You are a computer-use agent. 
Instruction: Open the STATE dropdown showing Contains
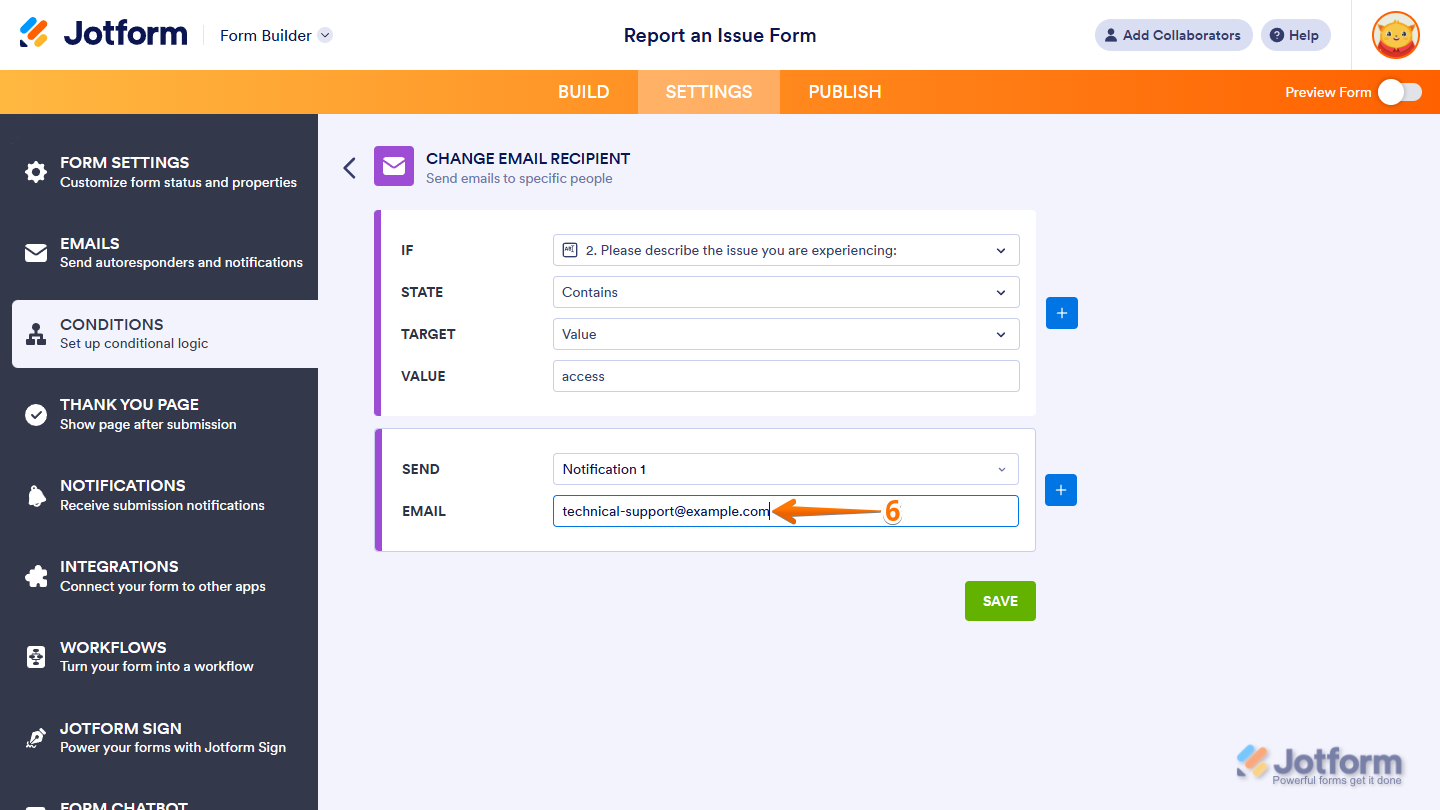point(786,292)
